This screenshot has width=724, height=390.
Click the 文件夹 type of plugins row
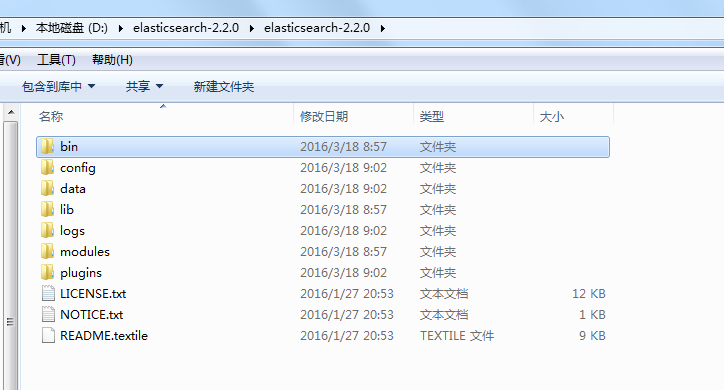tap(438, 273)
